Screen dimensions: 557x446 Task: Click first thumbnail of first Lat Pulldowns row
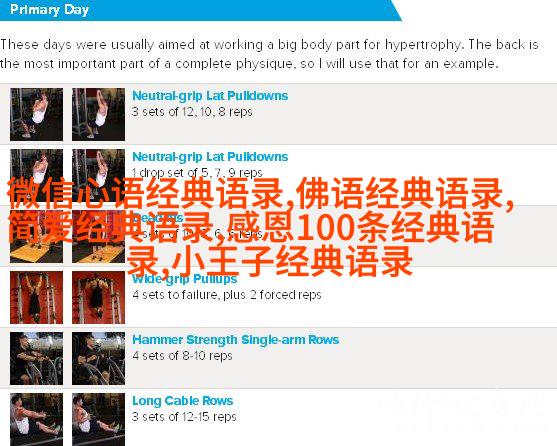(37, 114)
